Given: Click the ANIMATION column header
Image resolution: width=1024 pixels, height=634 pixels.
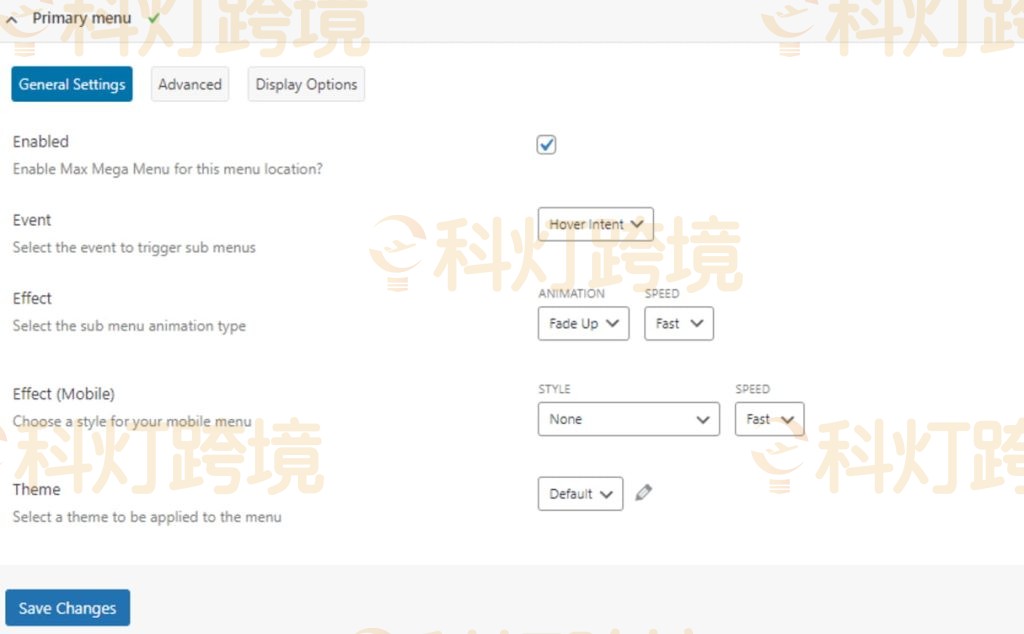Looking at the screenshot, I should pos(572,293).
